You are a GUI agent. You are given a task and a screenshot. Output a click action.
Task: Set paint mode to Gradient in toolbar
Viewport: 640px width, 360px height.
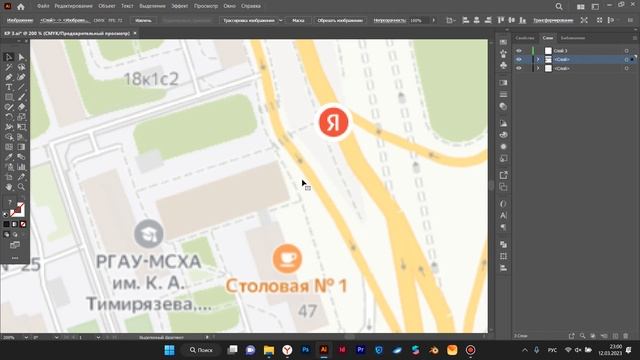[15, 224]
